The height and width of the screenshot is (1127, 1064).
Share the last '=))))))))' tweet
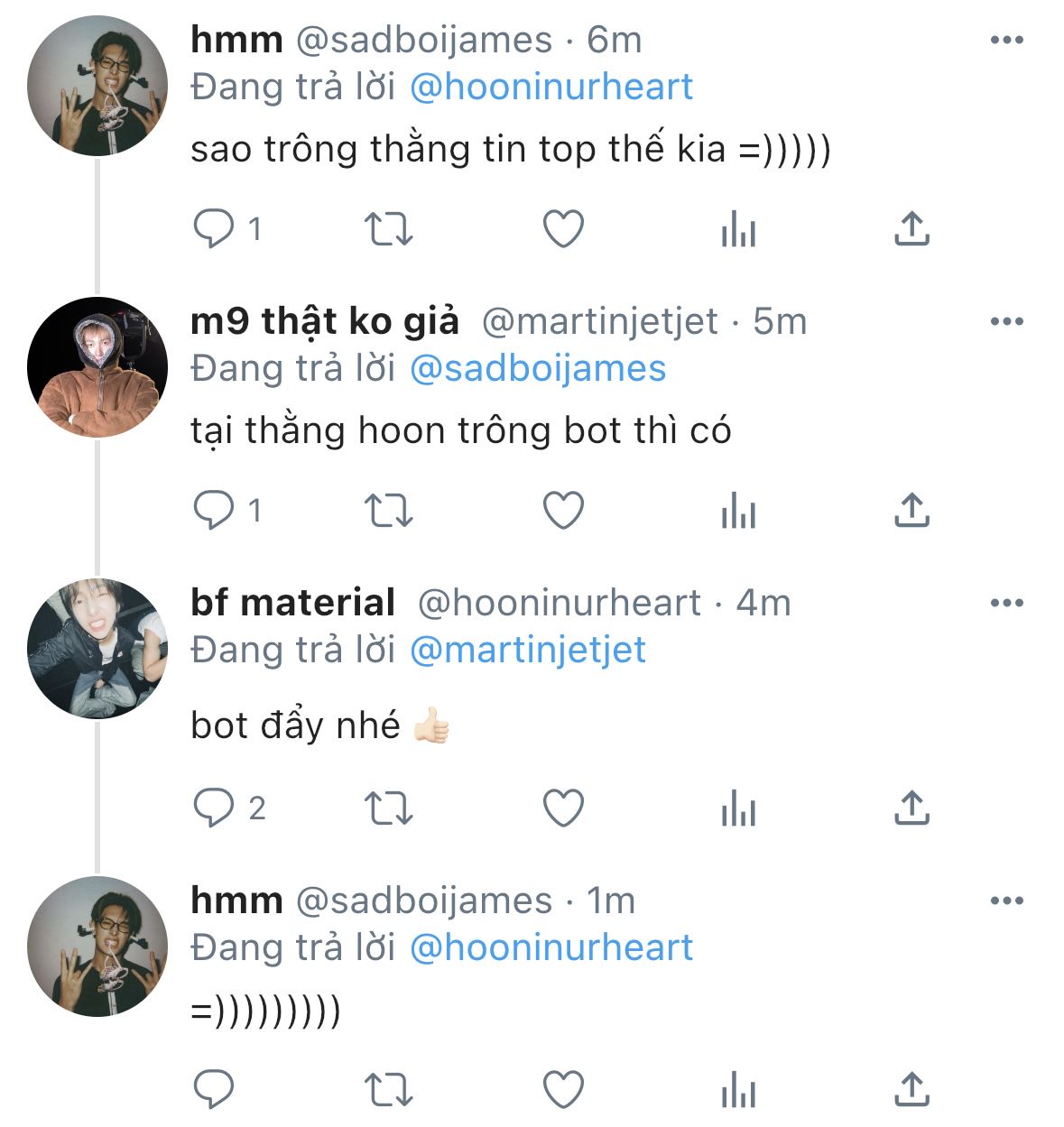(x=911, y=1090)
